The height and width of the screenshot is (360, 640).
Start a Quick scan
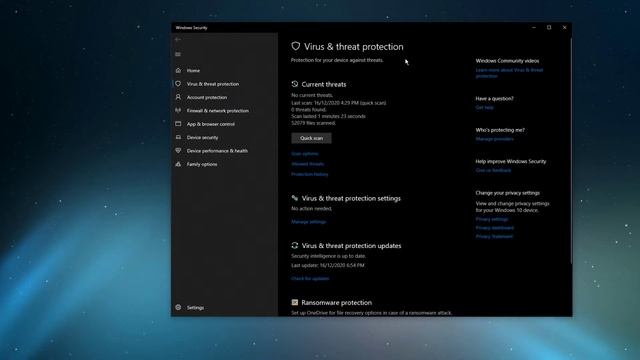[311, 138]
